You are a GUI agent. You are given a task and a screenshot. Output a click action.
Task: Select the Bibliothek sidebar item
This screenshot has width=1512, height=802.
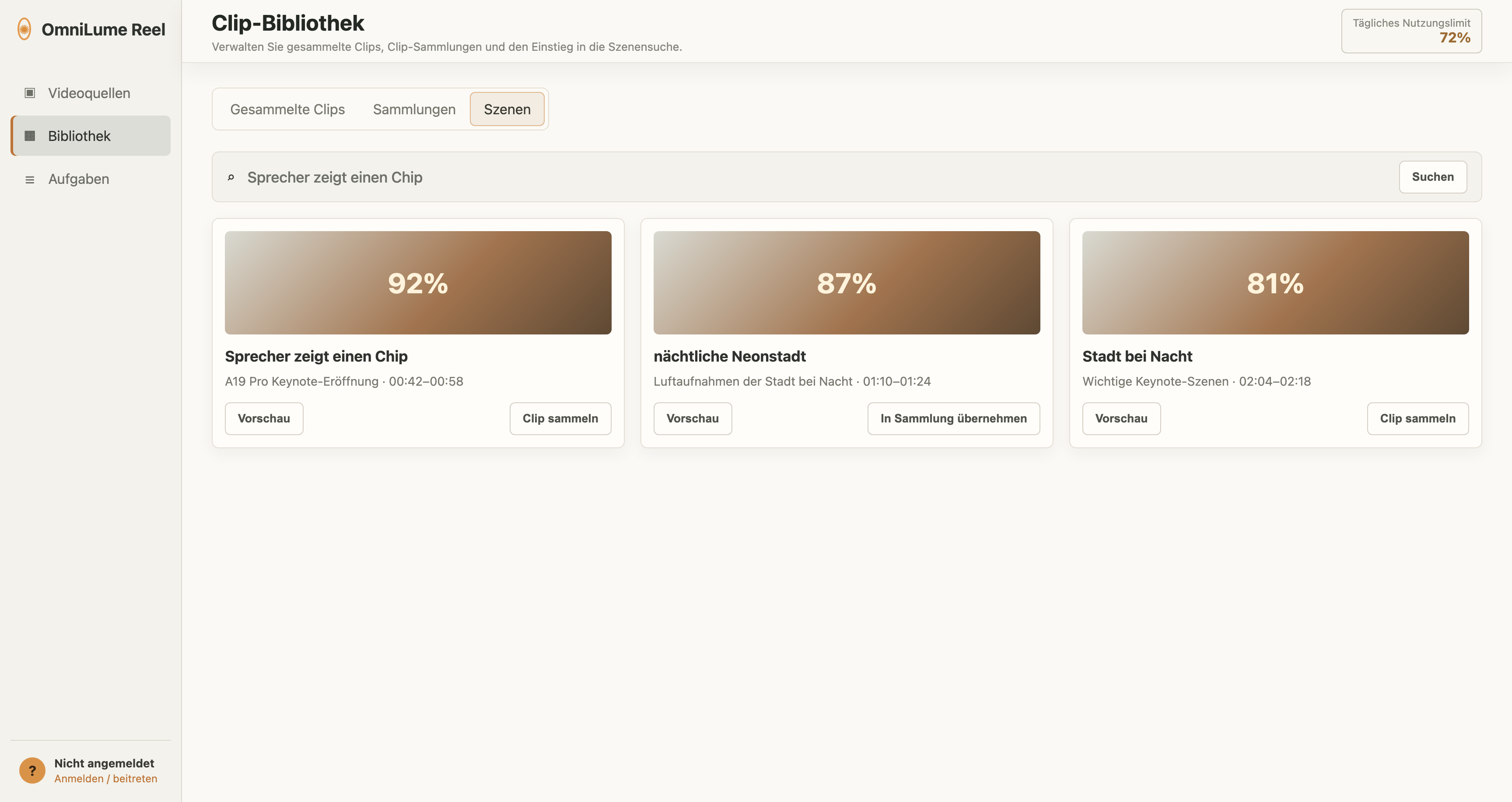click(x=91, y=136)
